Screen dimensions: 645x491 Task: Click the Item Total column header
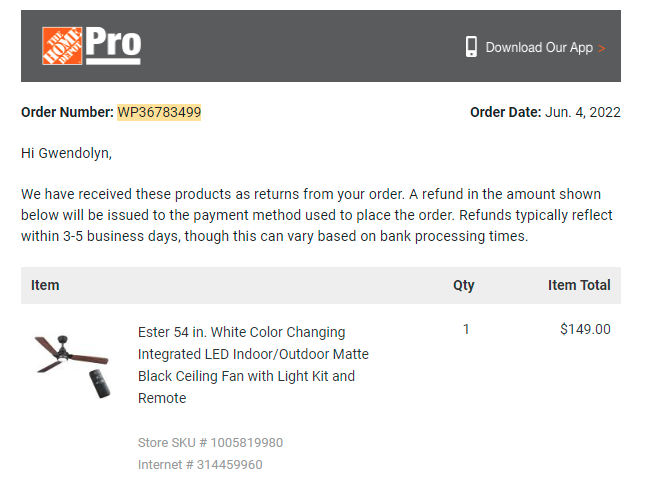click(579, 285)
